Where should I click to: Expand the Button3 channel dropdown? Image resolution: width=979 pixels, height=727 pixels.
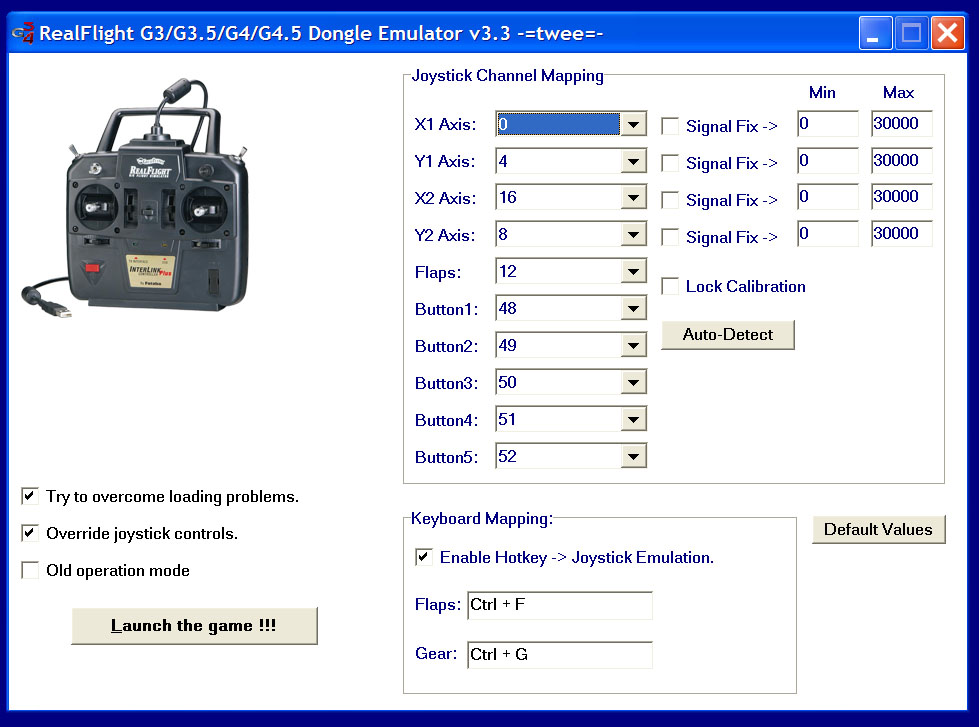click(x=634, y=382)
